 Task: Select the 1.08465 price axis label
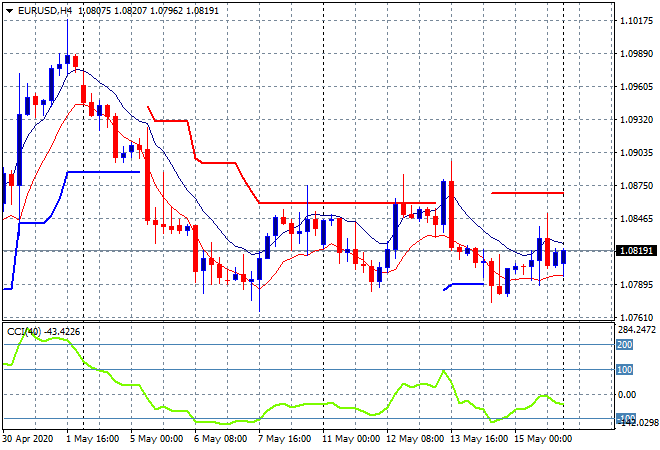click(637, 218)
